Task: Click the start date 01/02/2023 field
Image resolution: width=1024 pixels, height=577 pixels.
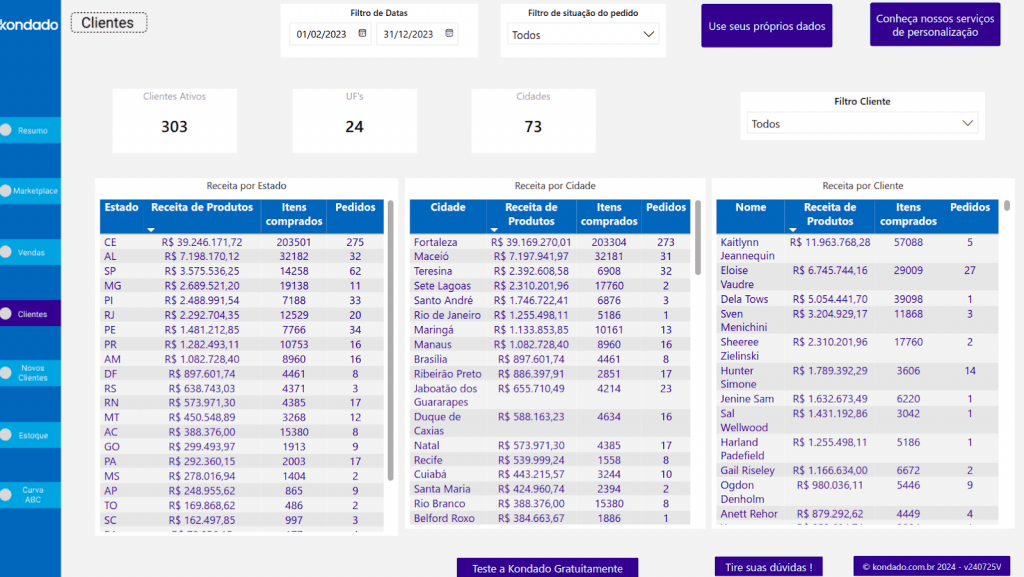Action: (x=320, y=34)
